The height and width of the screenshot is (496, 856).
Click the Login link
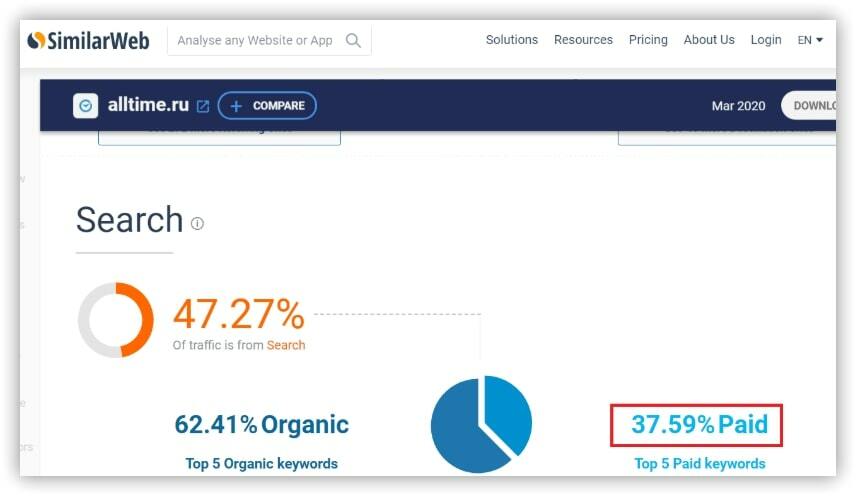pos(765,40)
